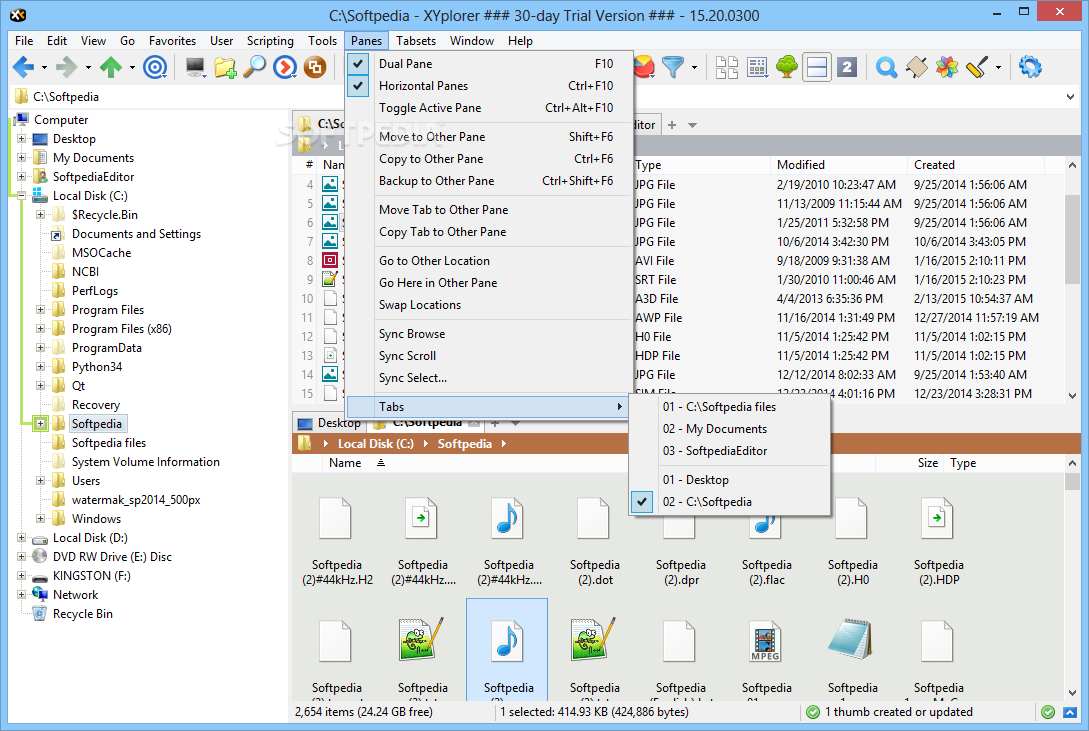Image resolution: width=1089 pixels, height=731 pixels.
Task: Click the green Up arrow icon
Action: tap(110, 67)
